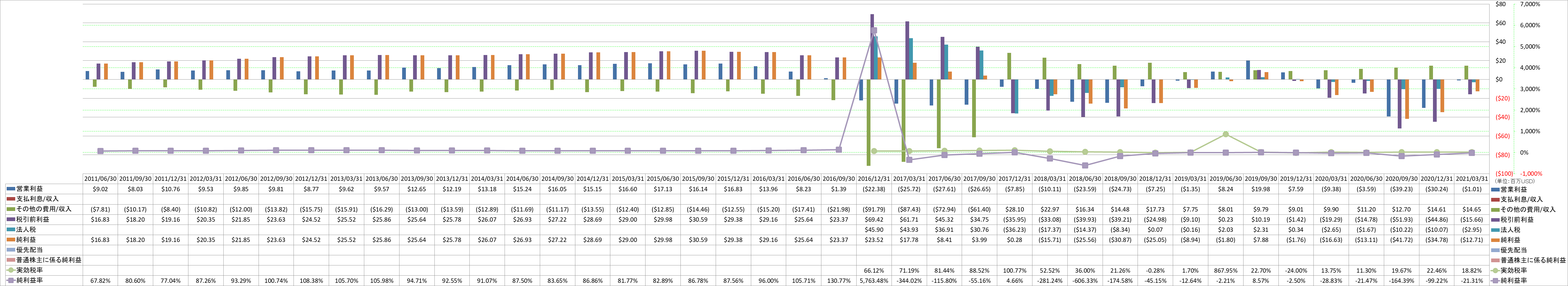Image resolution: width=1568 pixels, height=286 pixels.
Task: Click 営業利益 entry in right legend
Action: [x=1513, y=189]
